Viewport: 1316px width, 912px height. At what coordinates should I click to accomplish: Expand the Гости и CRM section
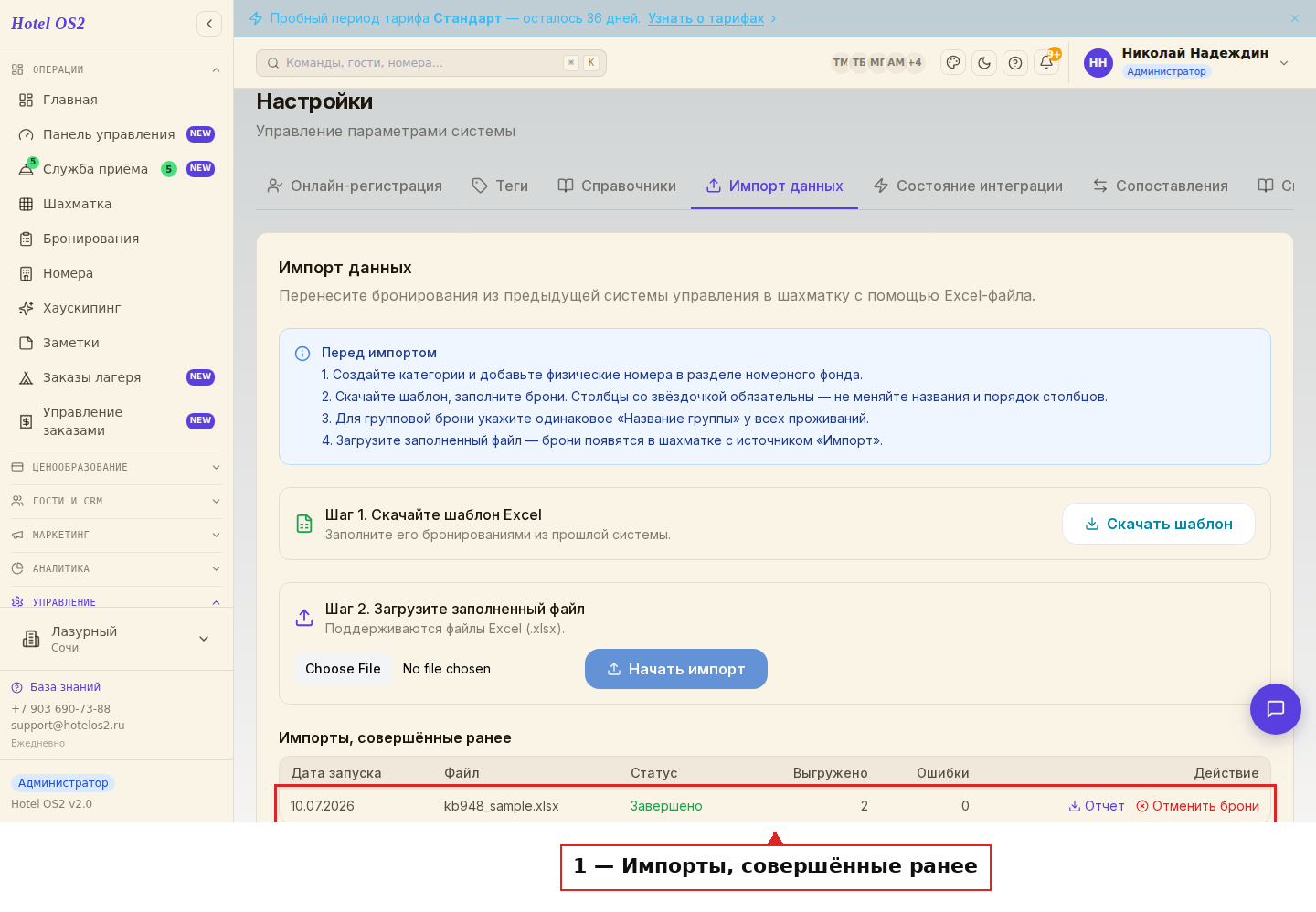[116, 501]
